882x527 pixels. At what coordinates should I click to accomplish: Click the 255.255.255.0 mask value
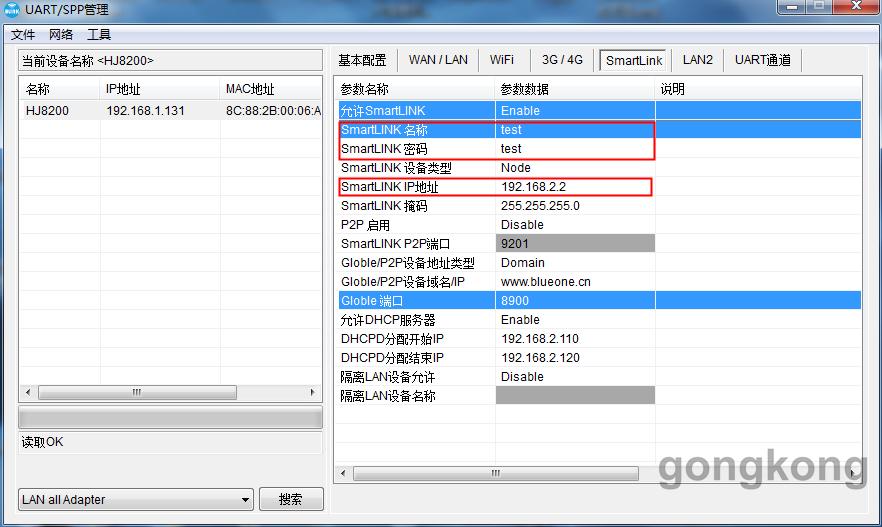coord(540,206)
